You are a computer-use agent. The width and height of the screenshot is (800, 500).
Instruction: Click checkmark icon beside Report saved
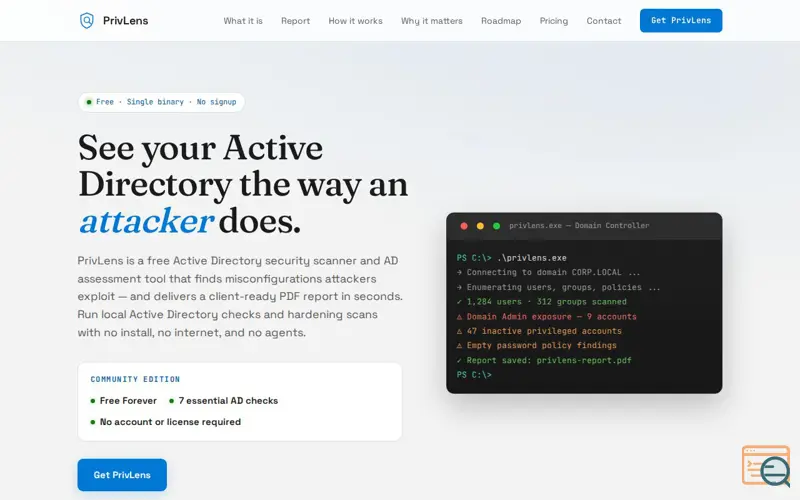(459, 360)
